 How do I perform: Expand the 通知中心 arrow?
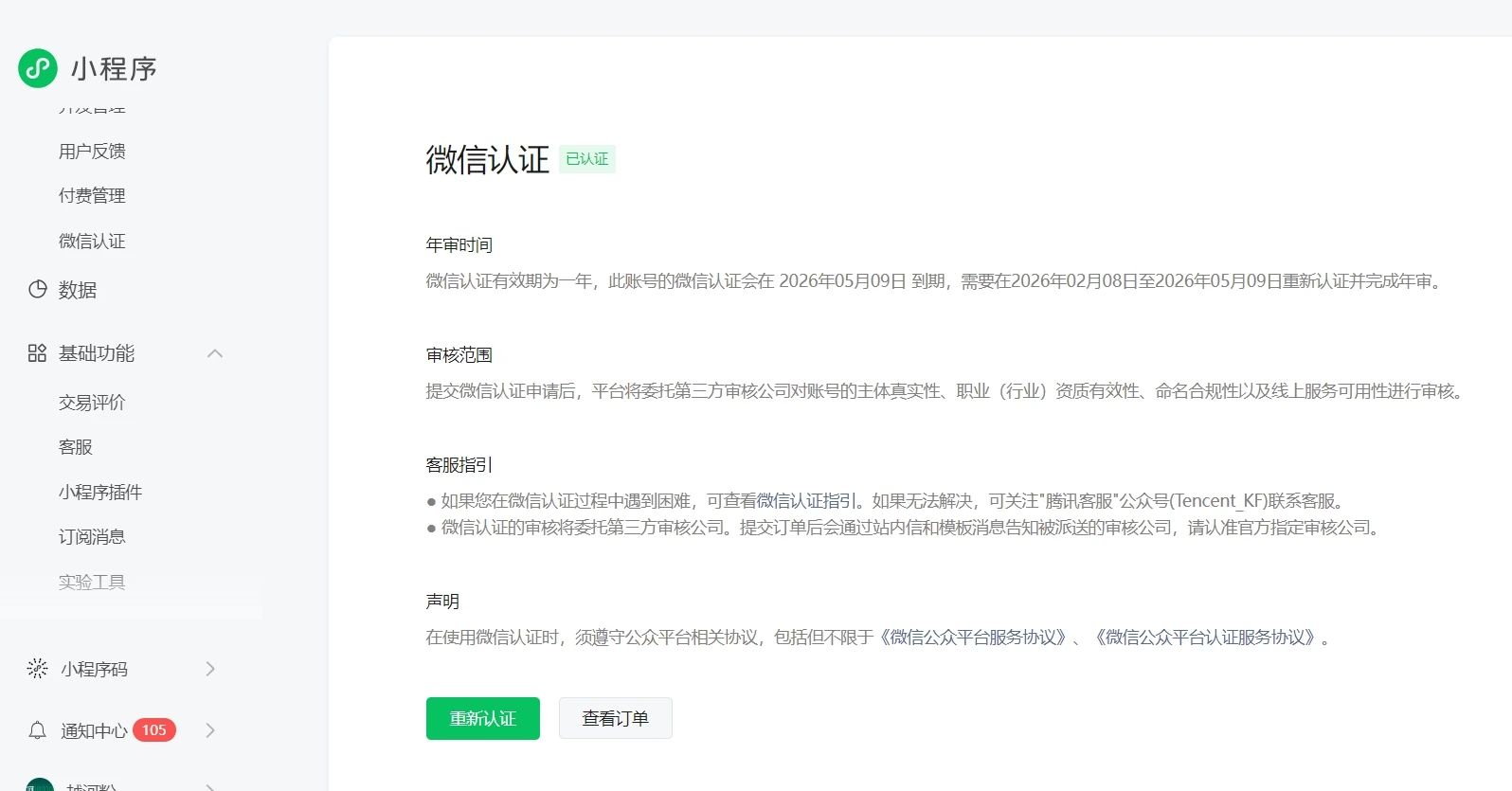pos(210,730)
